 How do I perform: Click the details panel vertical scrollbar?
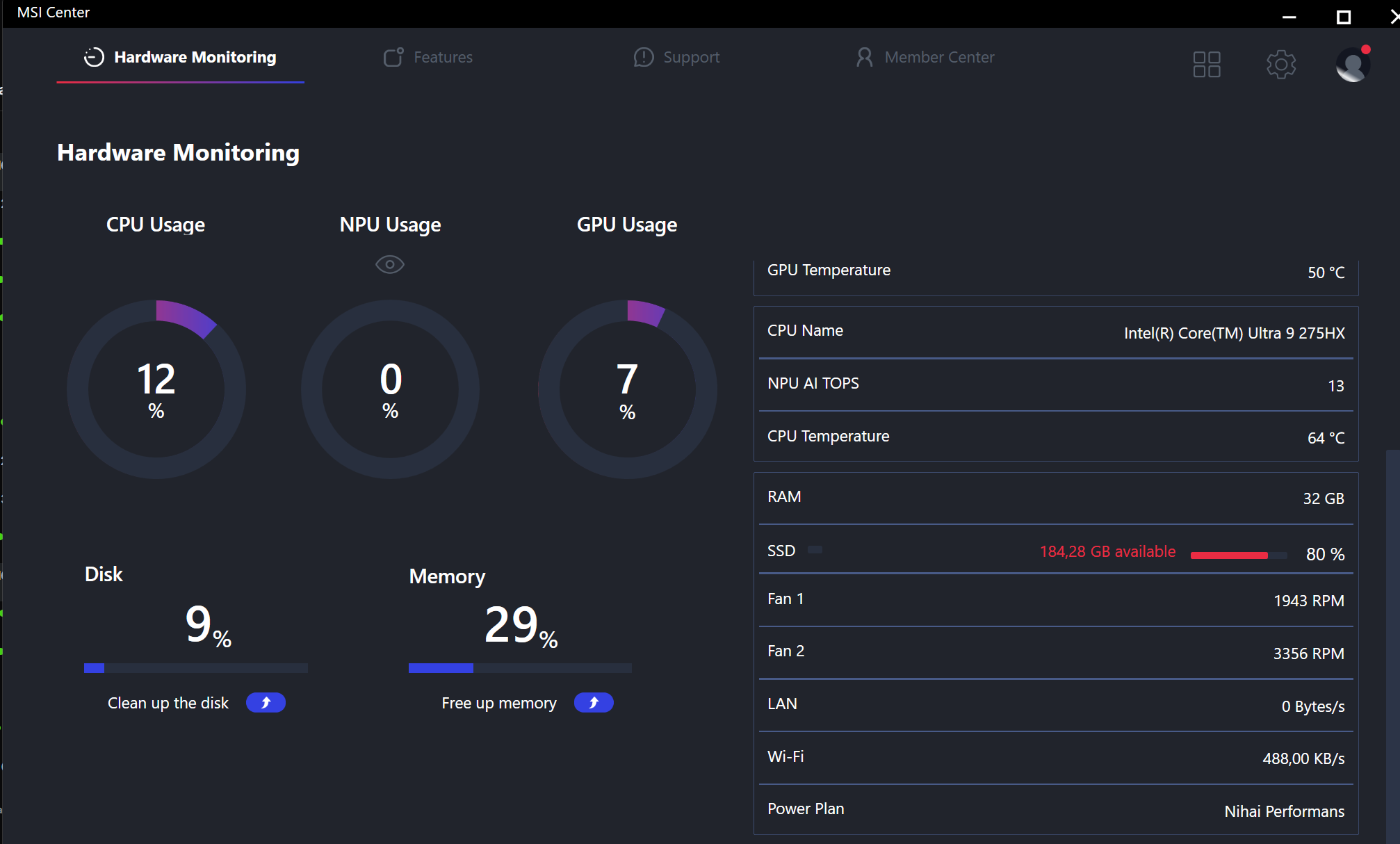(x=1392, y=647)
